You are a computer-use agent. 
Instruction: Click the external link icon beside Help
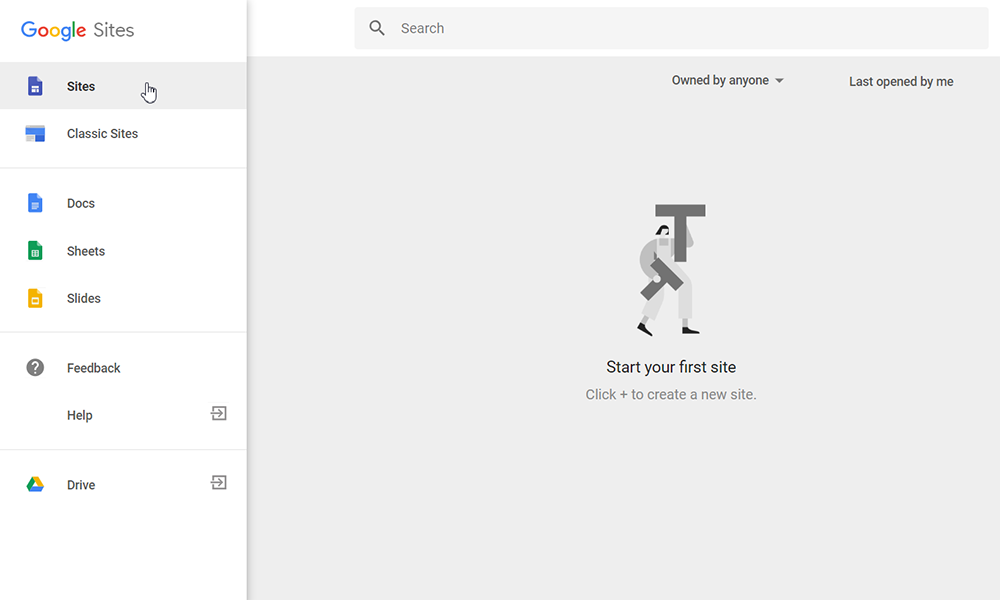point(218,414)
